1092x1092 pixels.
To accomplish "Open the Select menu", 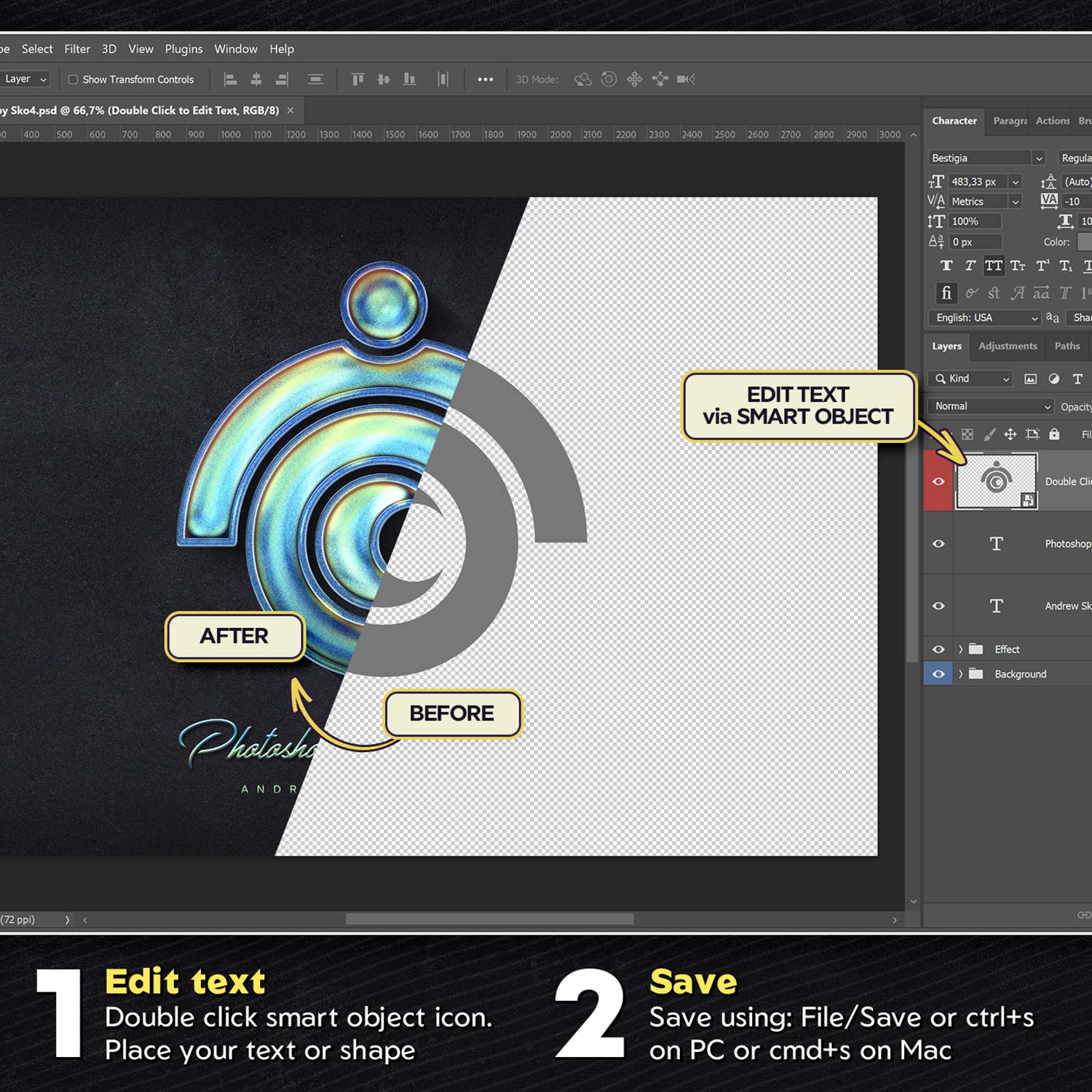I will click(x=37, y=49).
